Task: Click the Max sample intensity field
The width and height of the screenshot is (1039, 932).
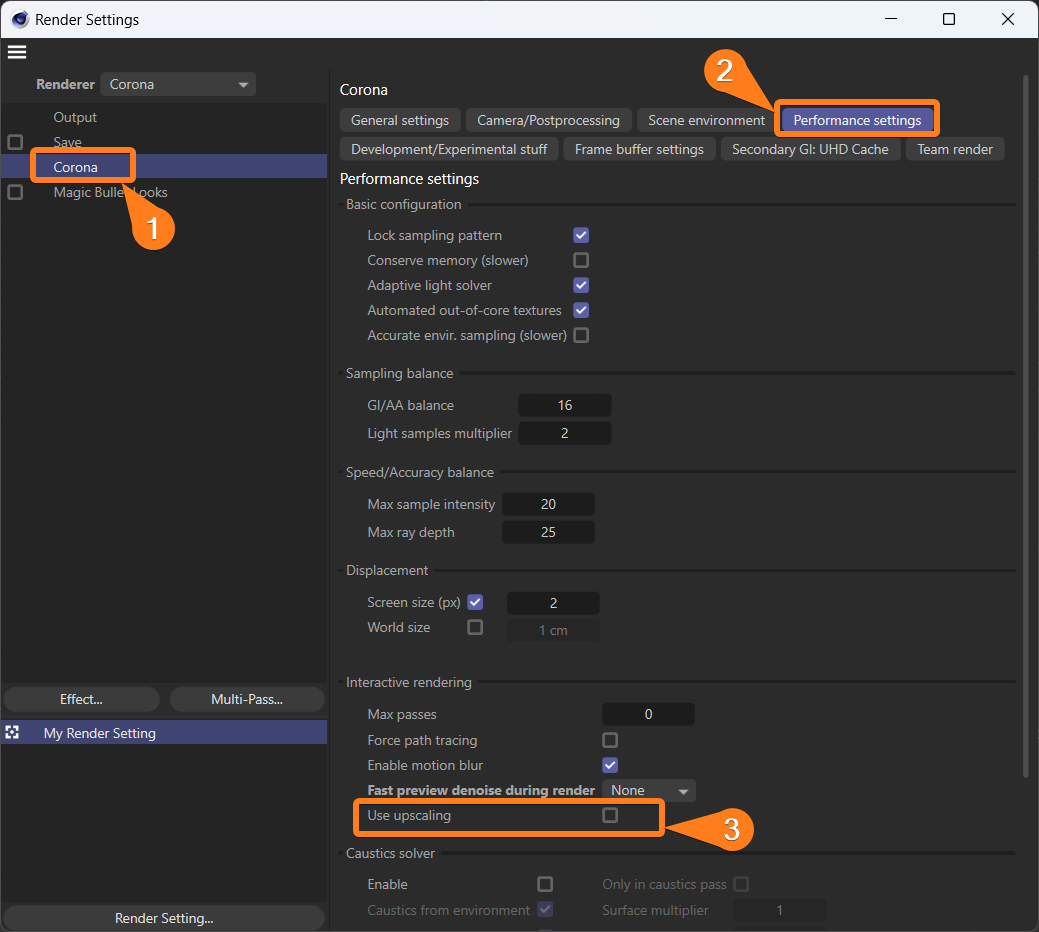Action: [548, 504]
